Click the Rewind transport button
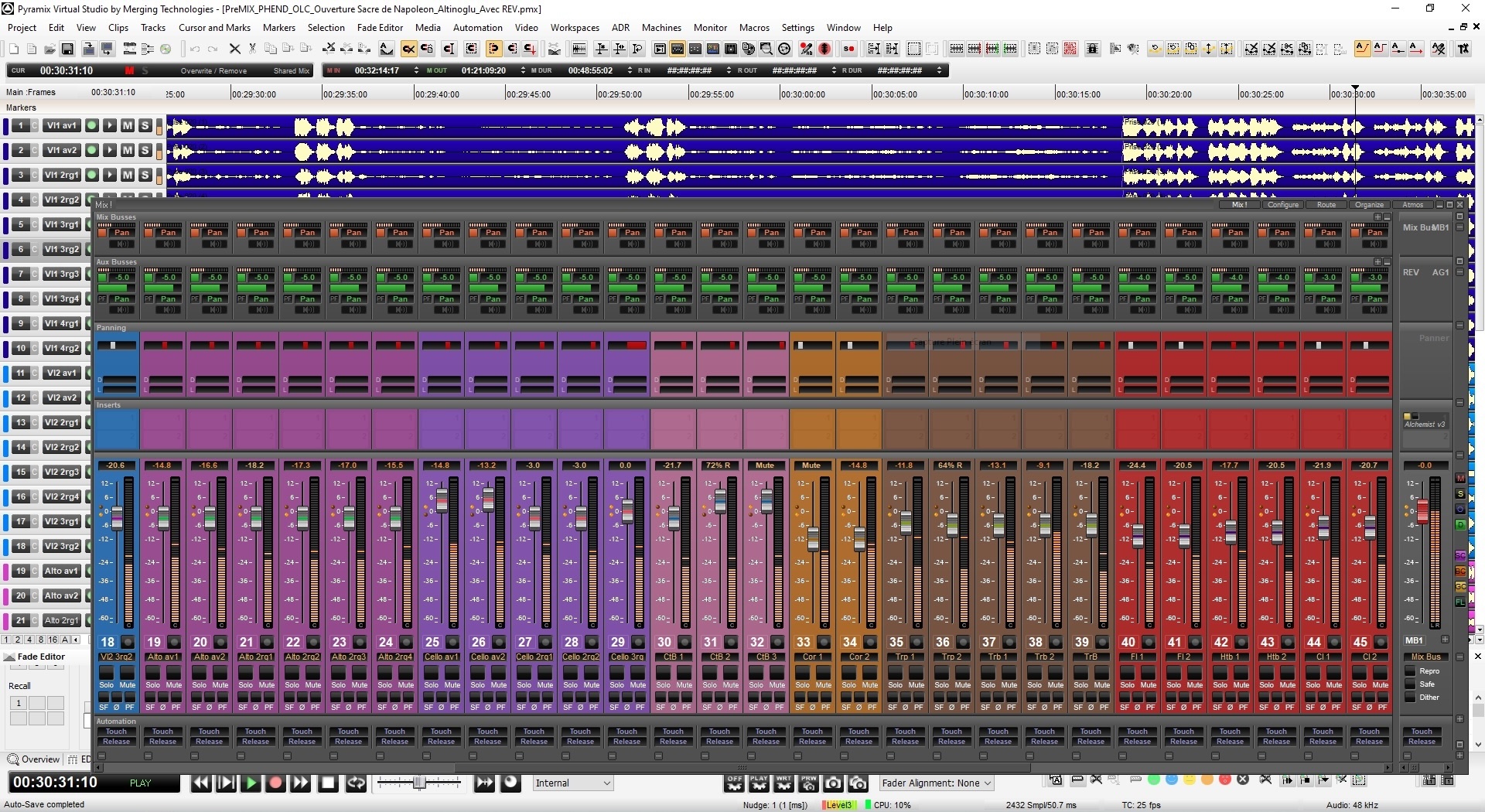Screen dimensions: 1485x812 (200, 783)
